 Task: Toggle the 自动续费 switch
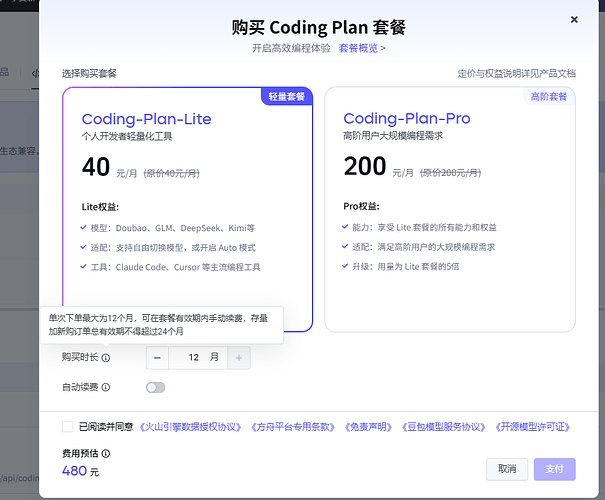click(155, 387)
